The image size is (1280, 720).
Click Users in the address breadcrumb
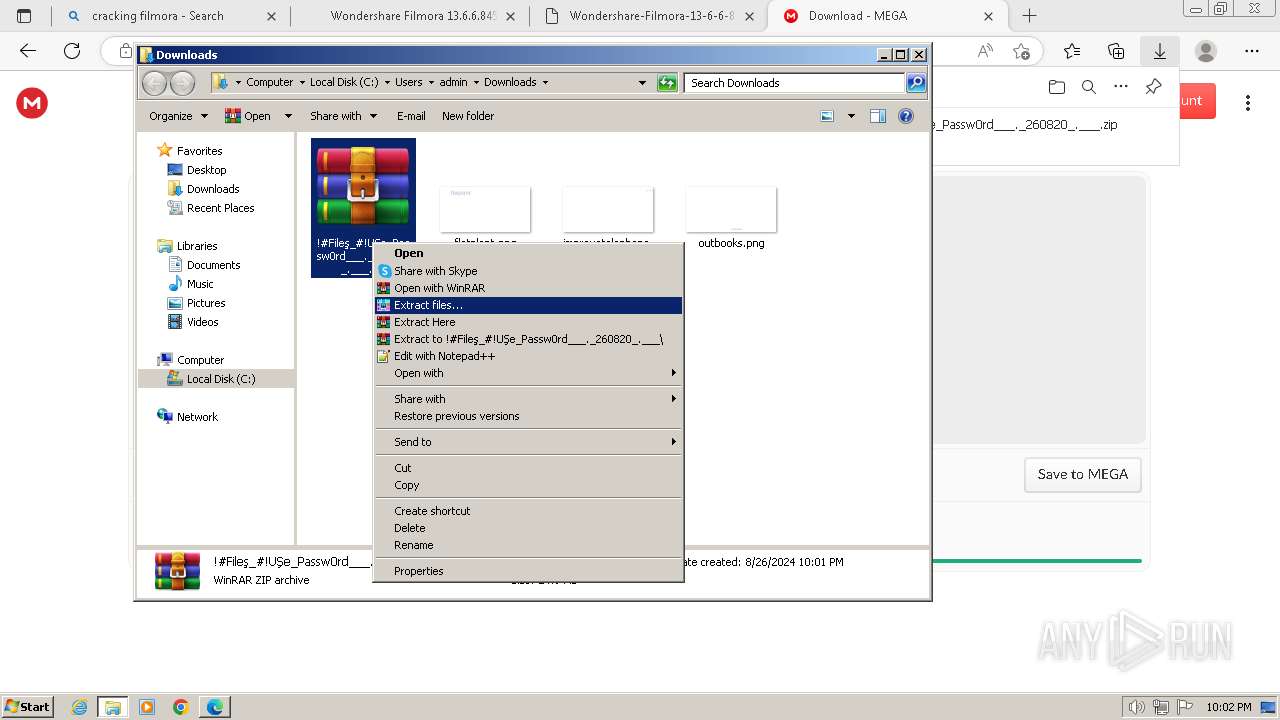click(x=408, y=82)
